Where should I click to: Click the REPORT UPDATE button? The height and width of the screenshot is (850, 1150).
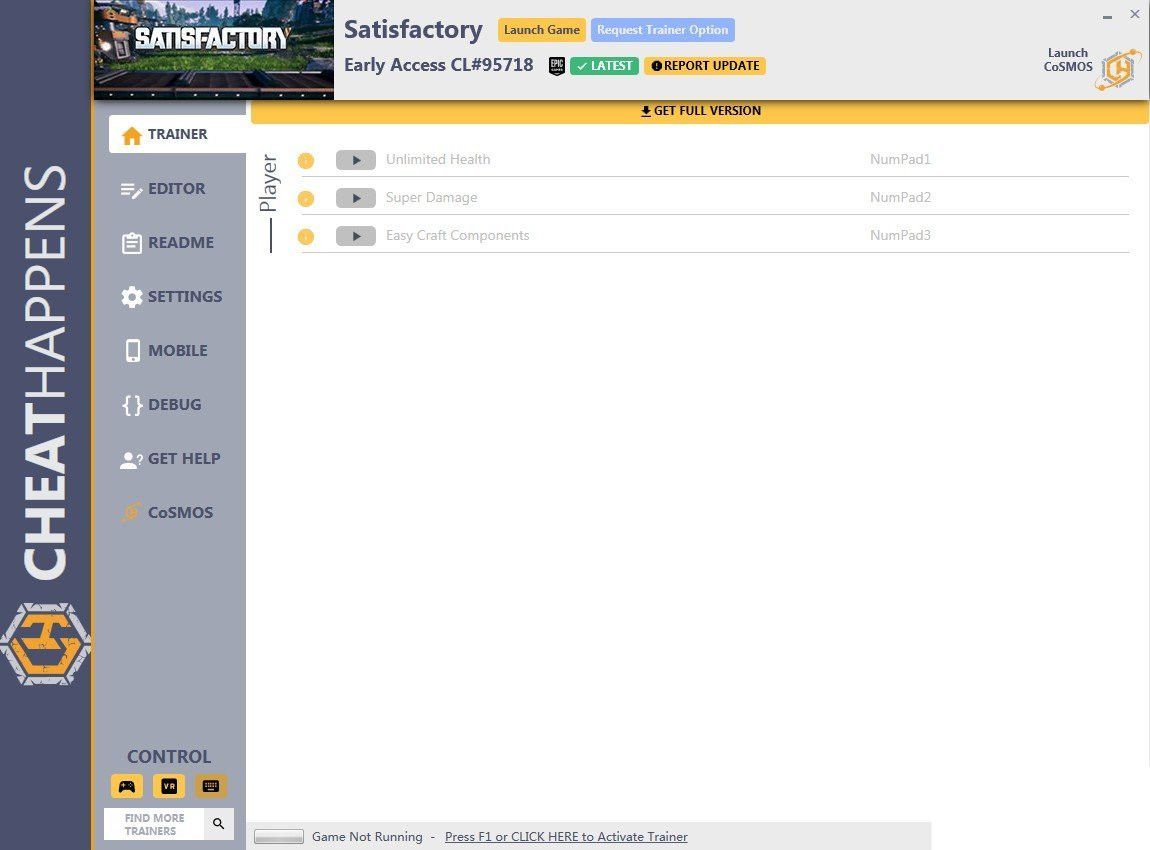point(705,66)
